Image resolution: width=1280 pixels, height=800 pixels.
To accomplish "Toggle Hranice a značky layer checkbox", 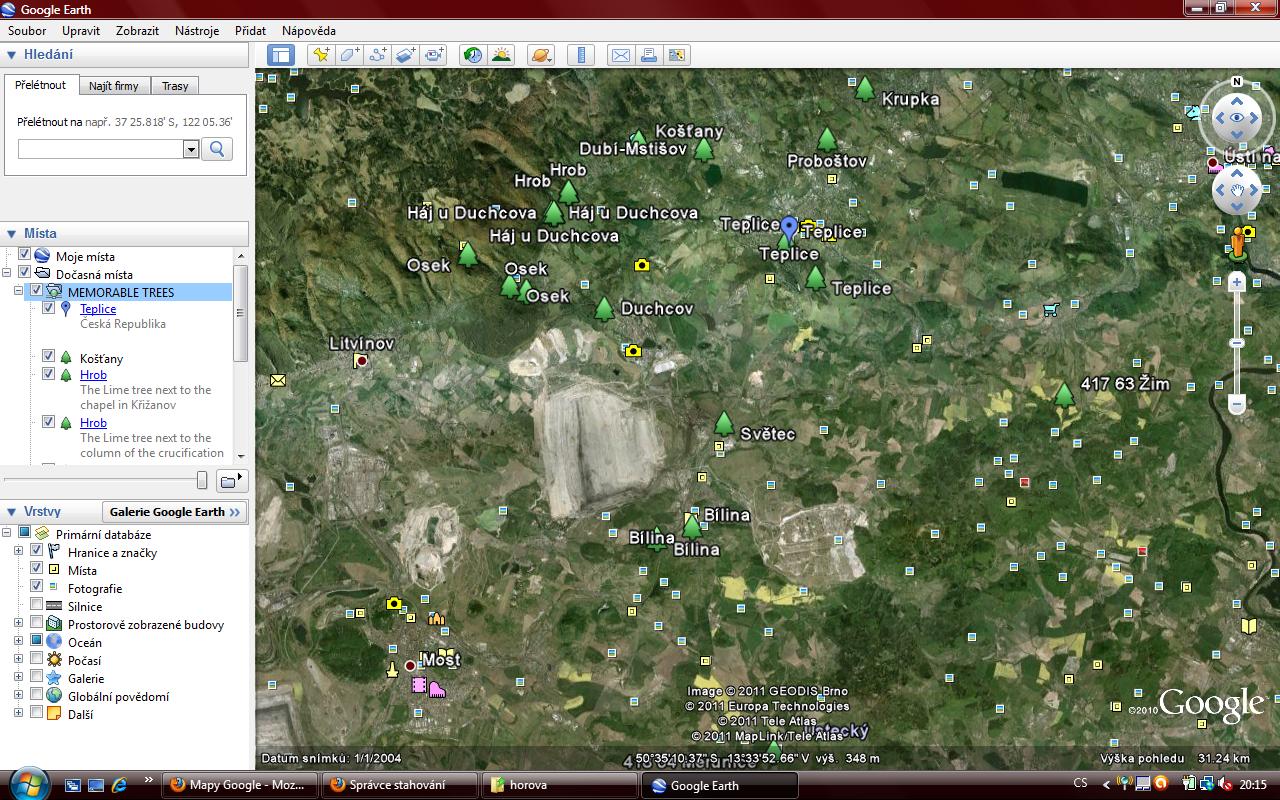I will tap(37, 551).
